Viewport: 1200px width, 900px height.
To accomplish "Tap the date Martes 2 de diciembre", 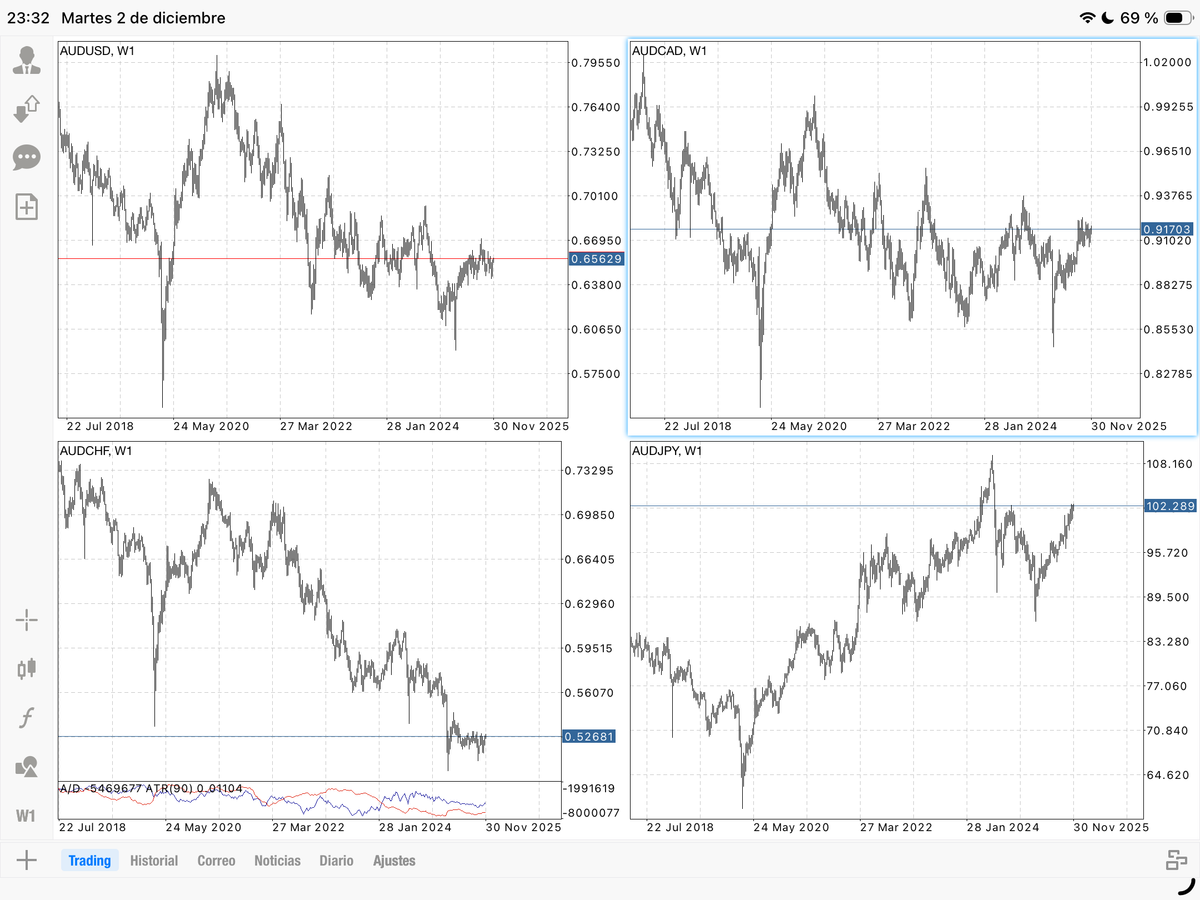I will point(143,18).
